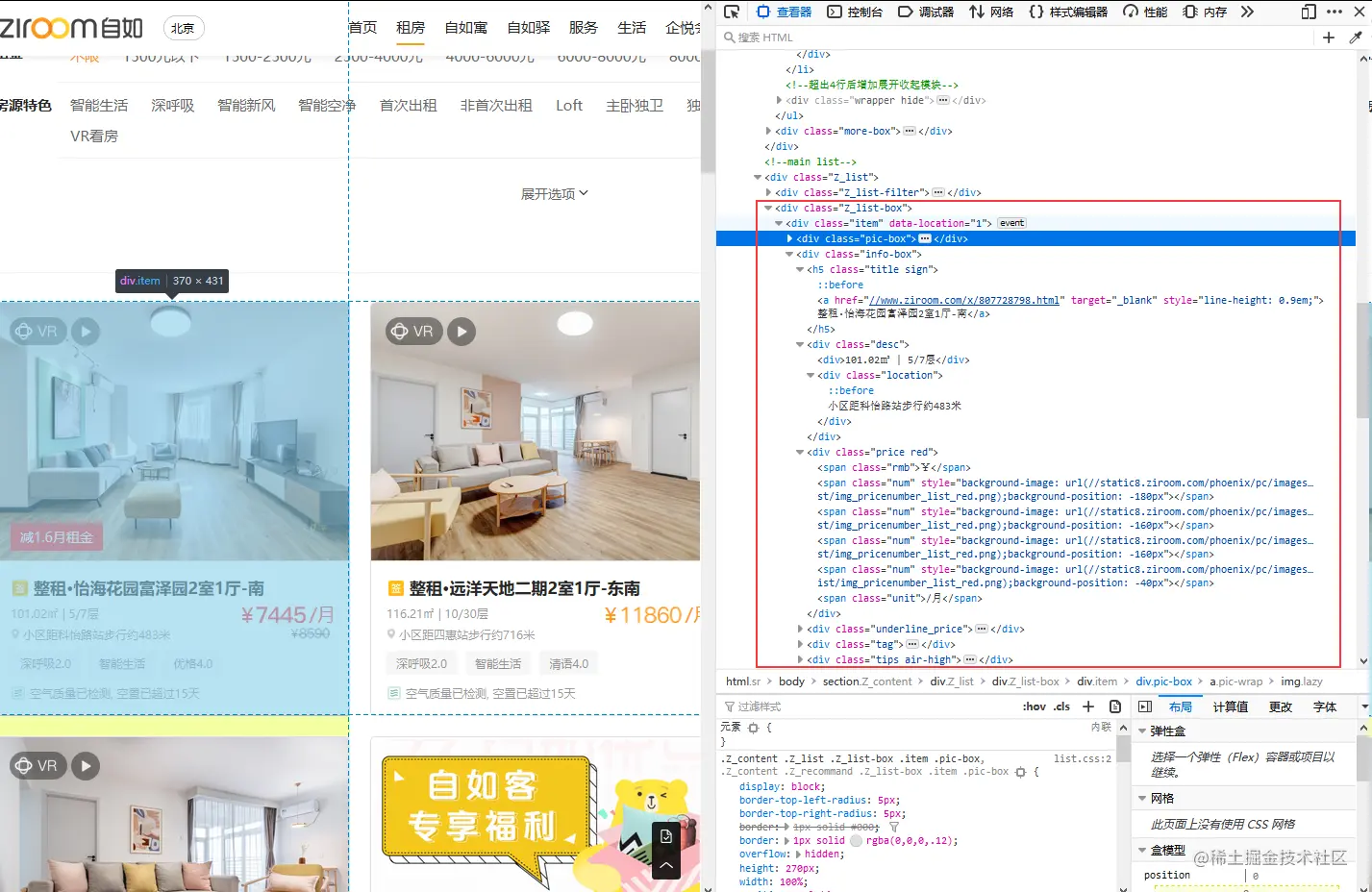
Task: Select the eyedropper color picker icon
Action: 1356,37
